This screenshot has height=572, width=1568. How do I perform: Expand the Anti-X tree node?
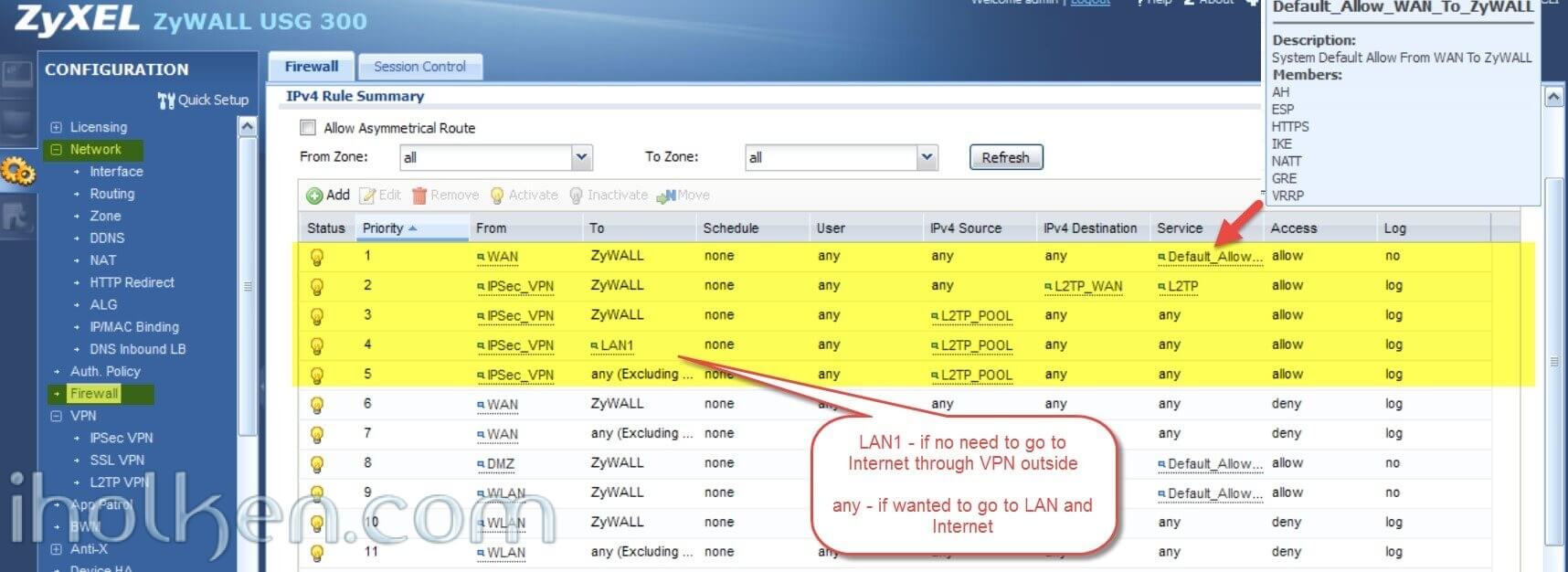coord(57,549)
